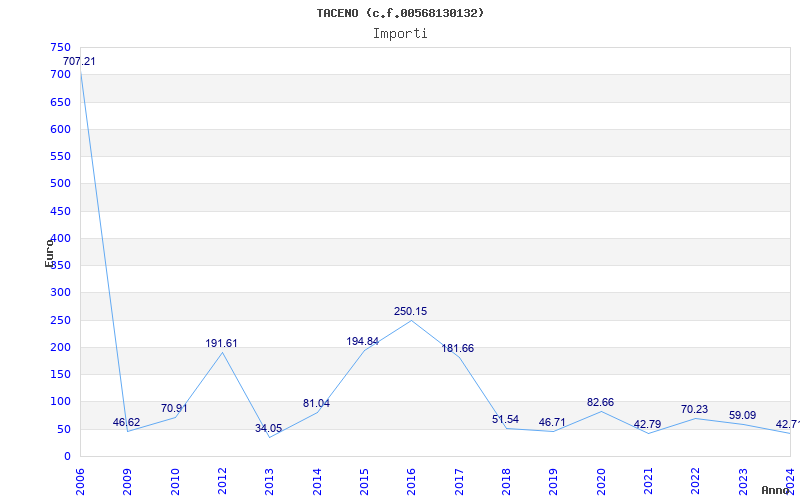This screenshot has width=800, height=500.
Task: Select the x-axis year 2021
Action: tap(648, 481)
